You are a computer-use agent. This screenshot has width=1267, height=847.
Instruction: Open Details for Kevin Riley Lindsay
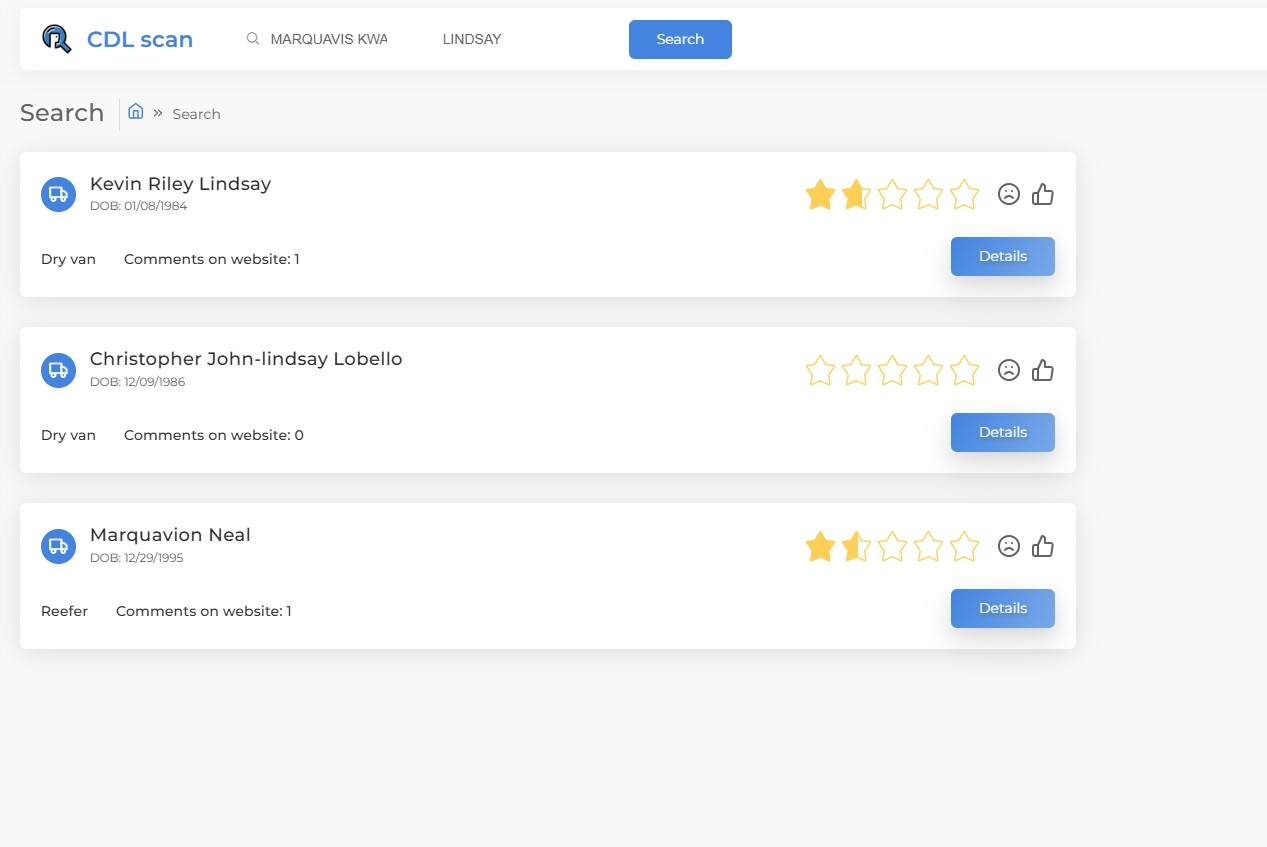pos(1002,256)
